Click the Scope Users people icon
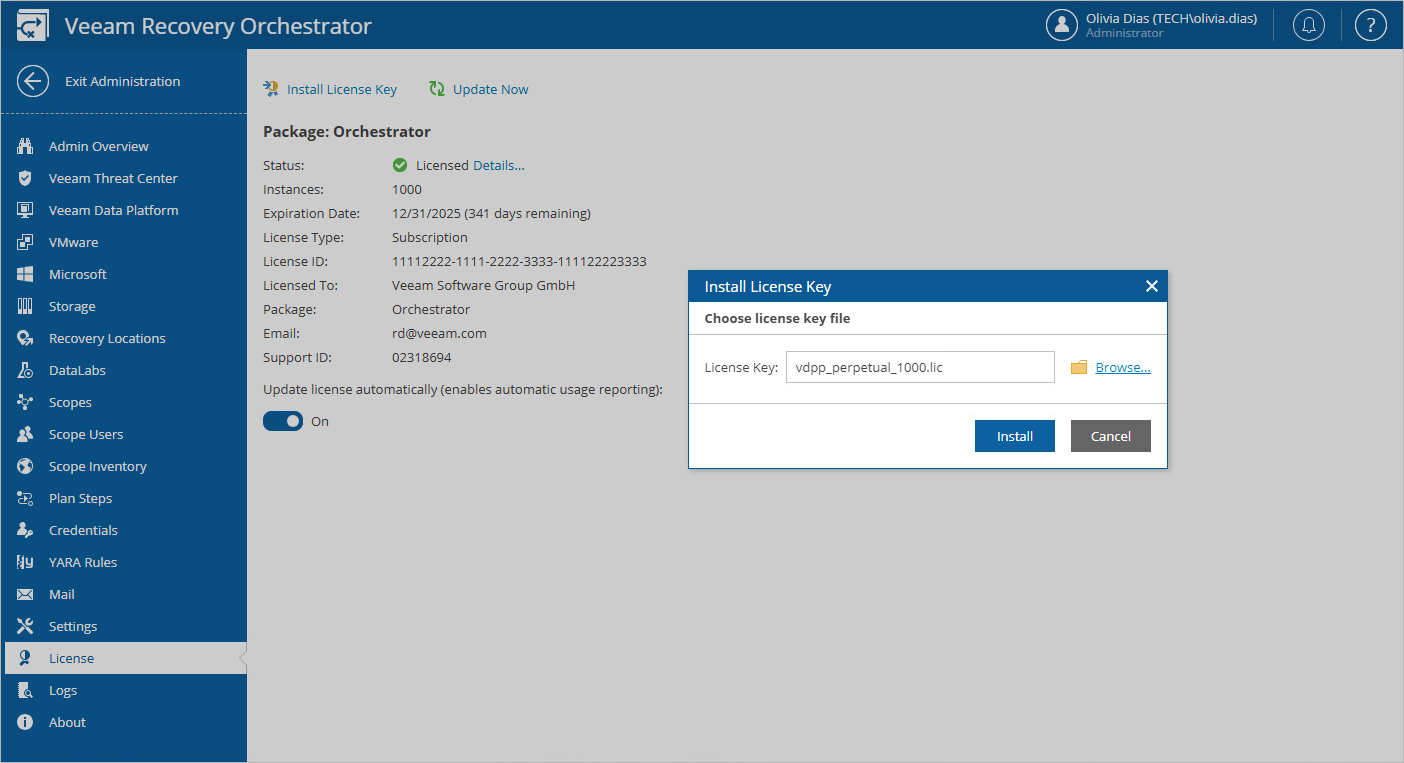This screenshot has height=763, width=1404. pos(26,434)
